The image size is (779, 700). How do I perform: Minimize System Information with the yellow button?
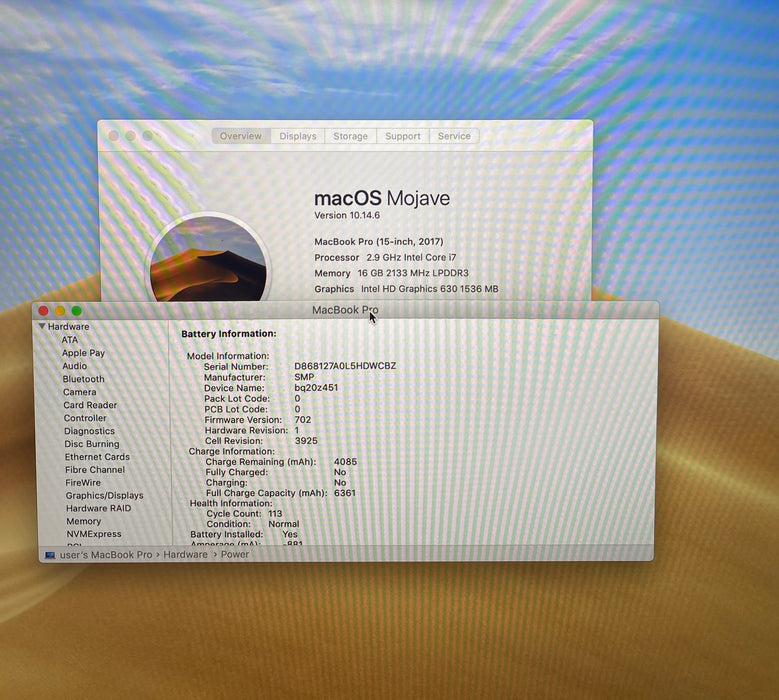60,311
